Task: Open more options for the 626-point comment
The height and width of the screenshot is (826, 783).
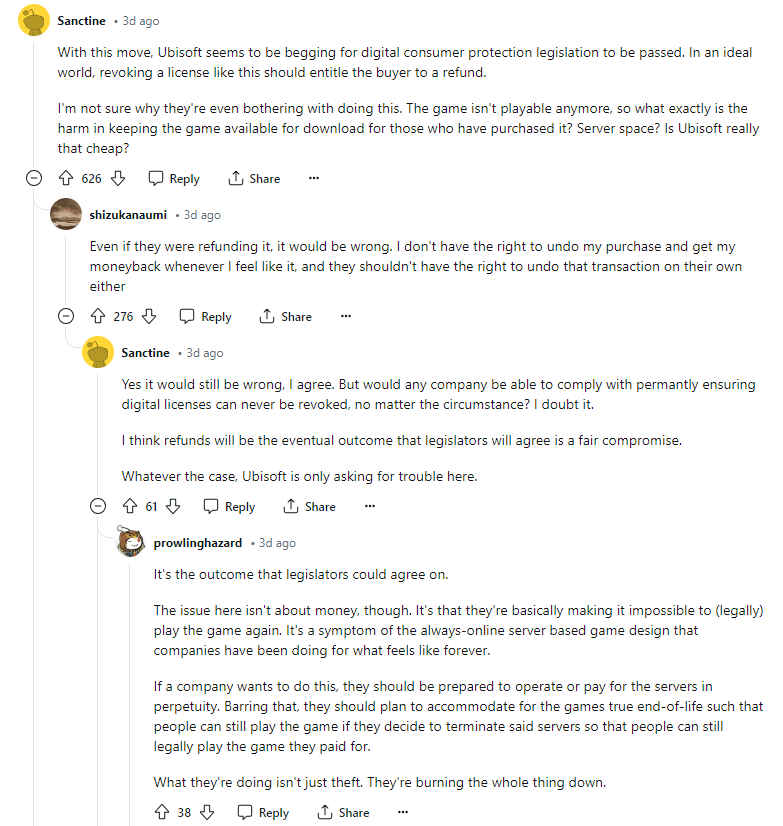Action: click(x=314, y=179)
